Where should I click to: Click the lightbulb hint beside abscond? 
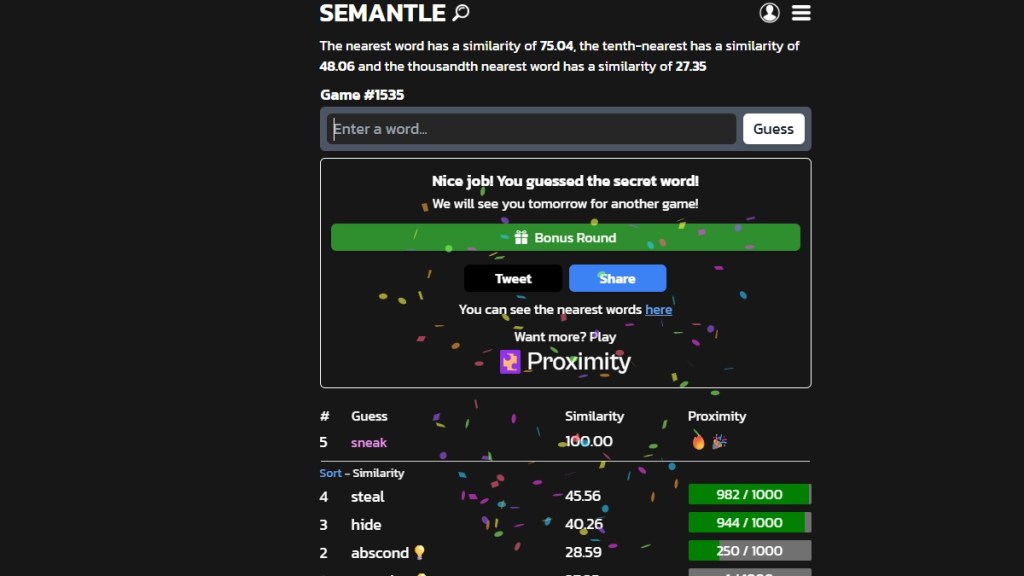click(417, 552)
